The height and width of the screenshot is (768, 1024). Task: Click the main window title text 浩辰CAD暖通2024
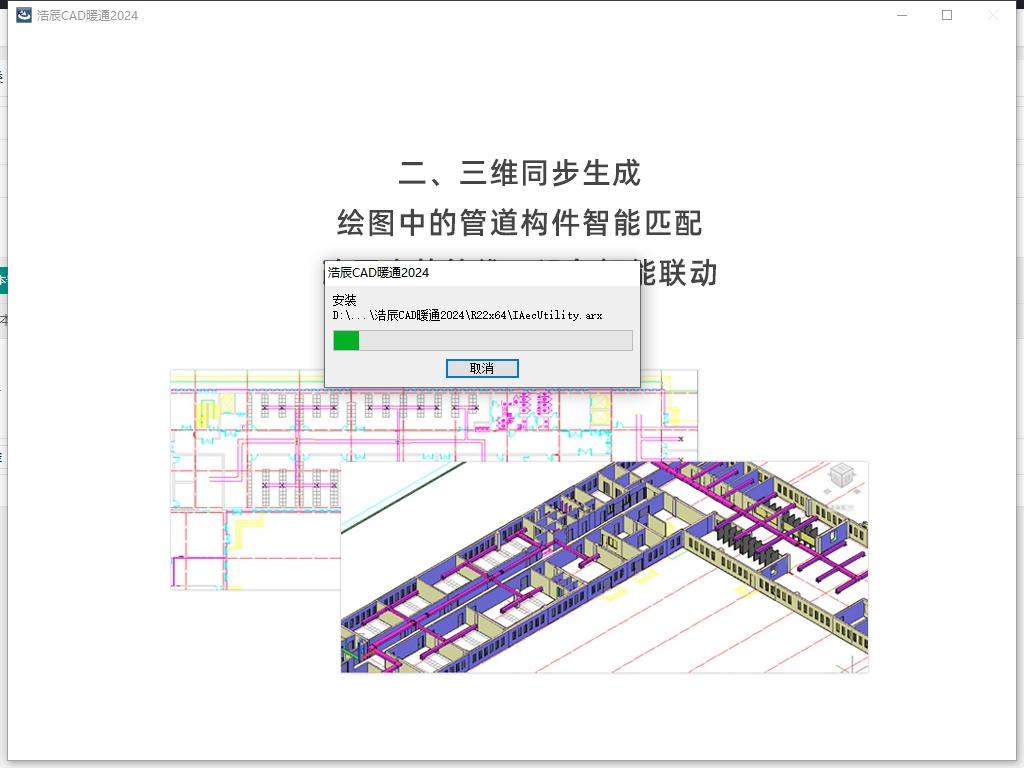pos(87,15)
